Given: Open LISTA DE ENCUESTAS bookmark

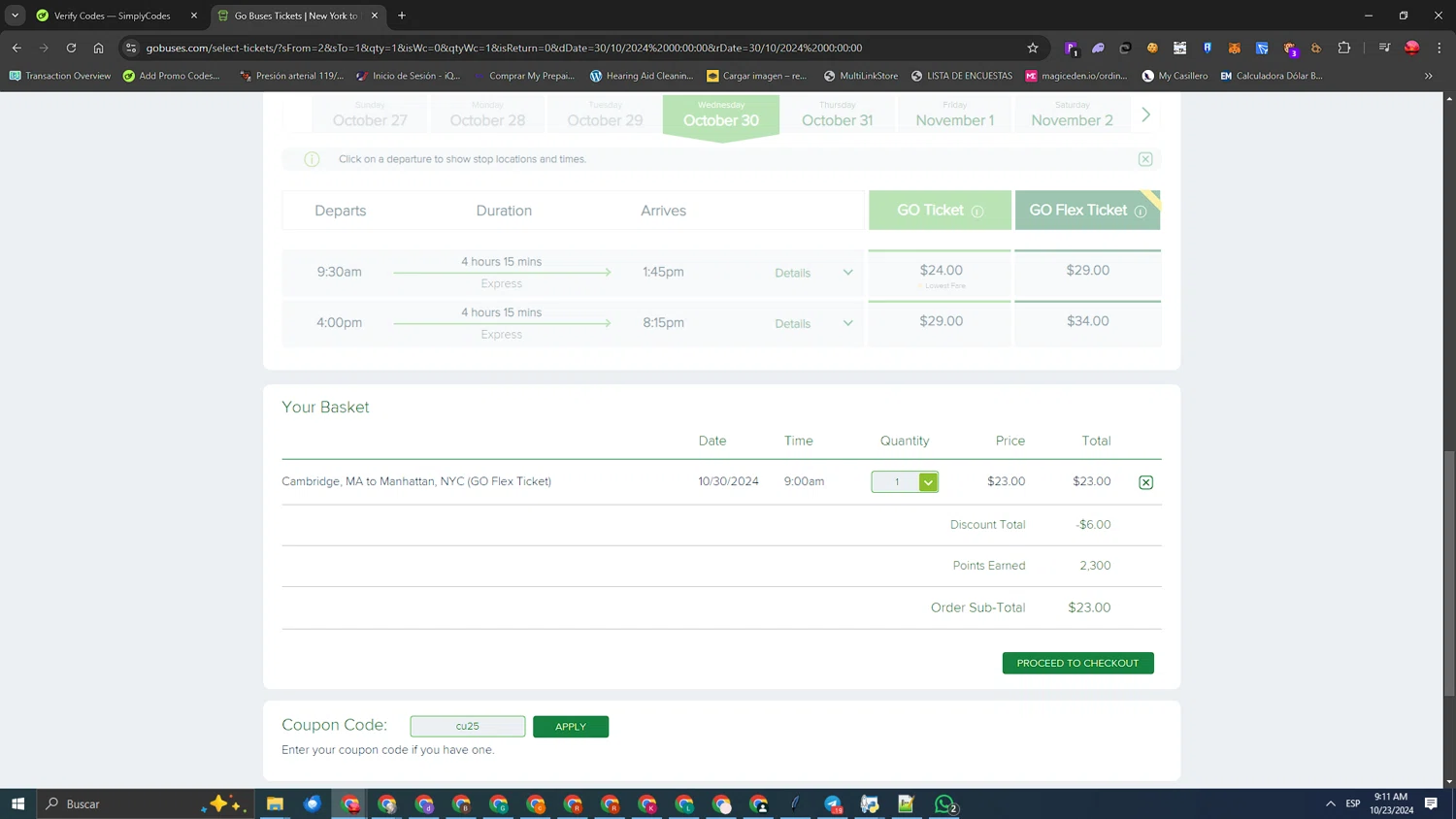Looking at the screenshot, I should (x=961, y=76).
